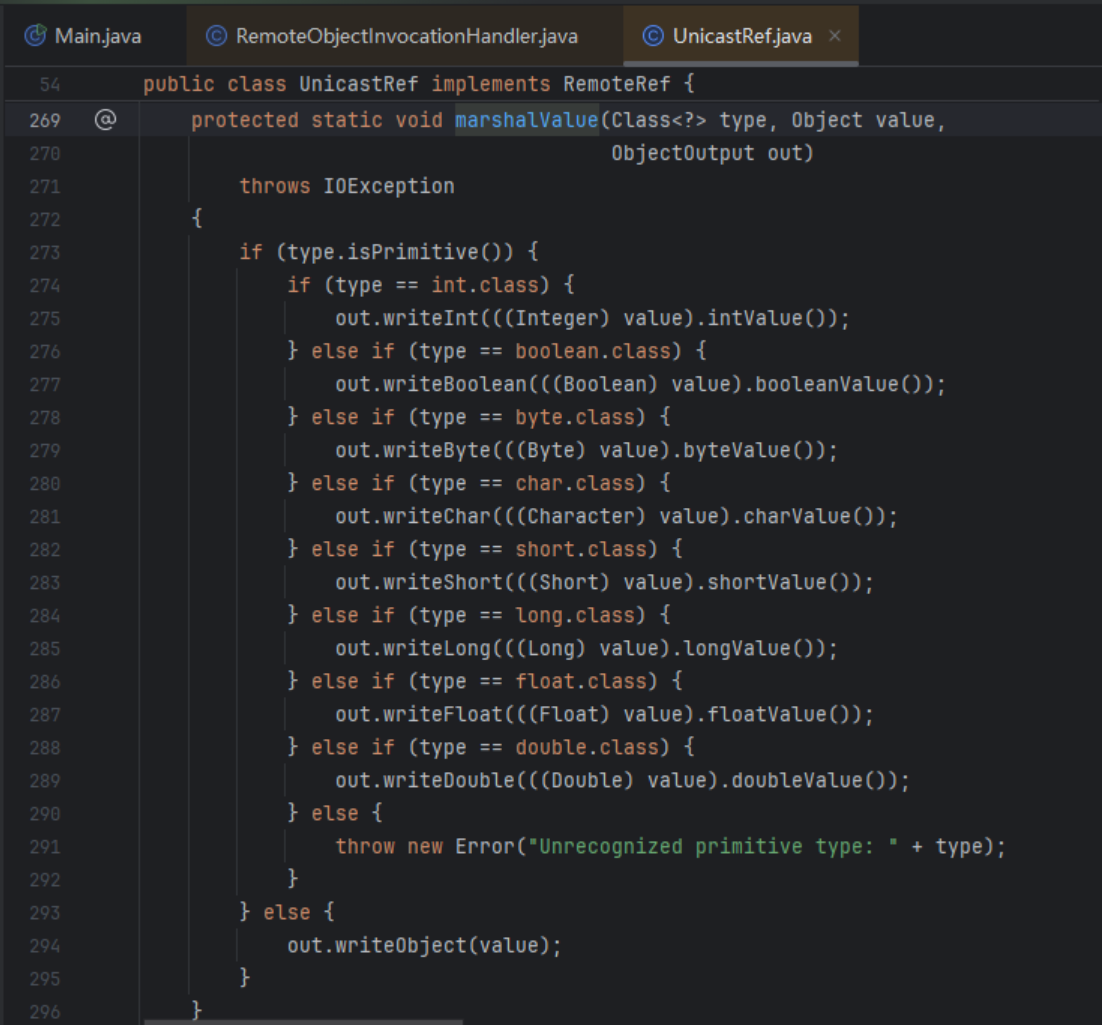Toggle breakpoint on line 275 number
The image size is (1102, 1025).
[45, 318]
